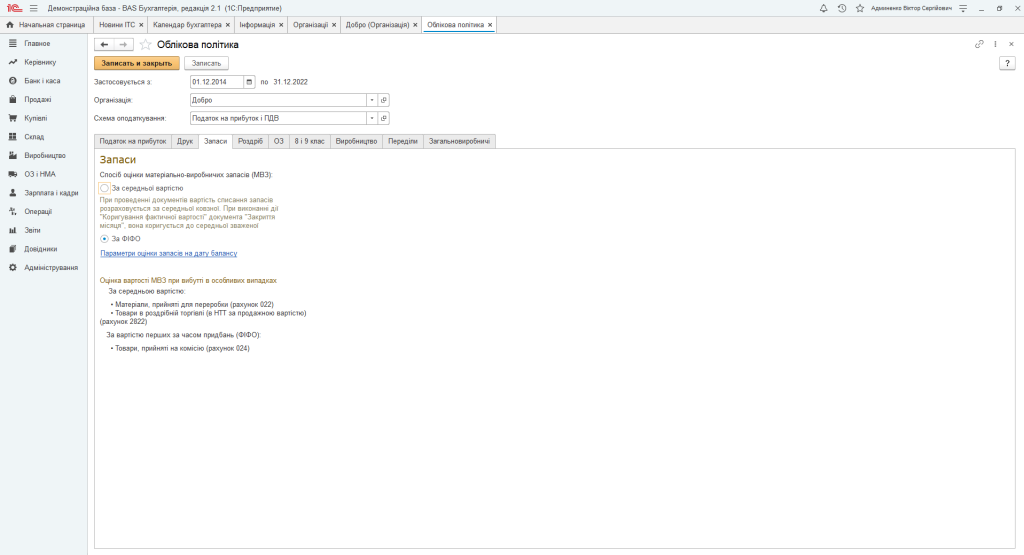
Task: Open the history clock icon
Action: click(842, 8)
